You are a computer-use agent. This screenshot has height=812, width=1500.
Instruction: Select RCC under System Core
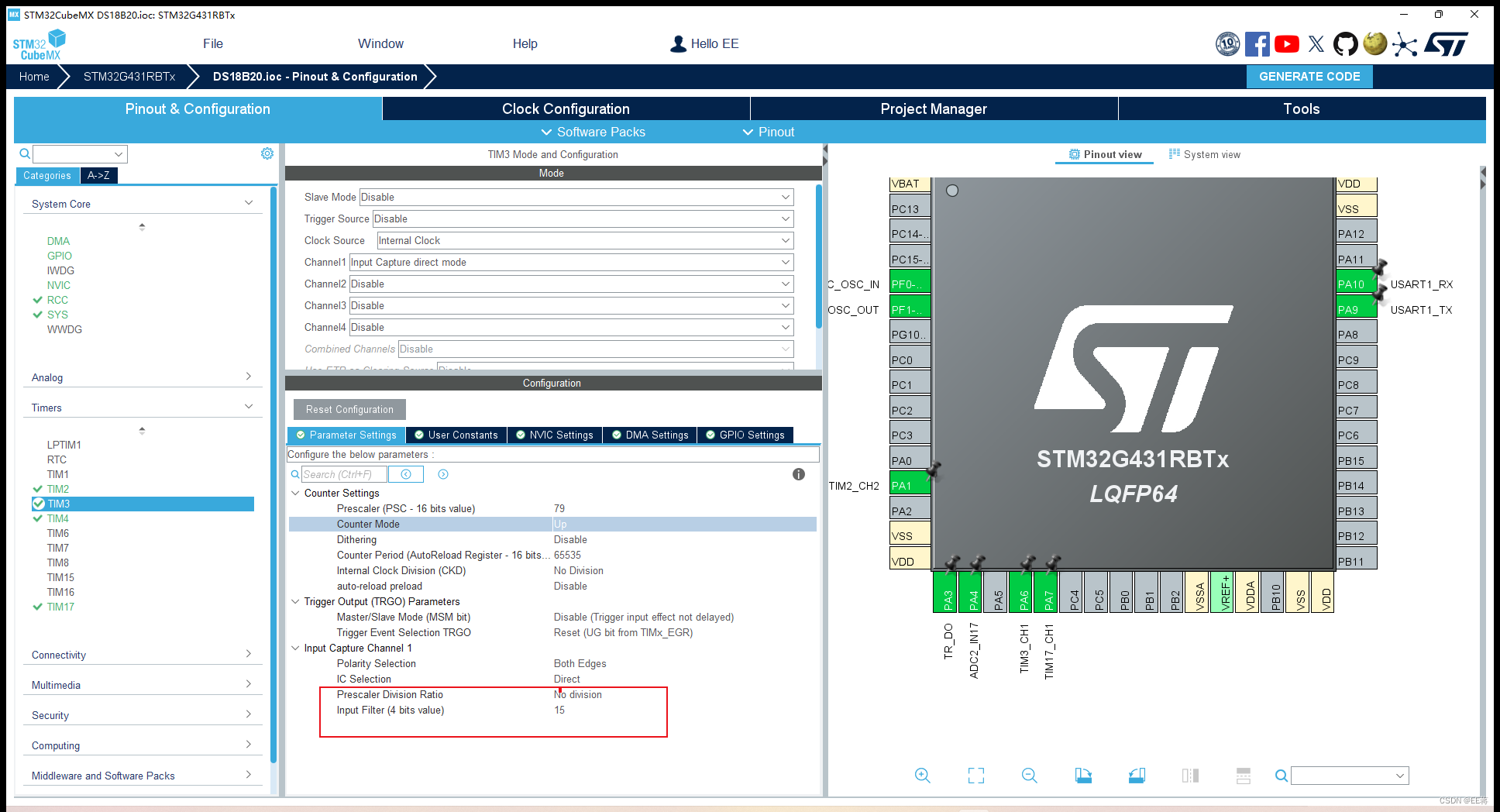coord(57,300)
